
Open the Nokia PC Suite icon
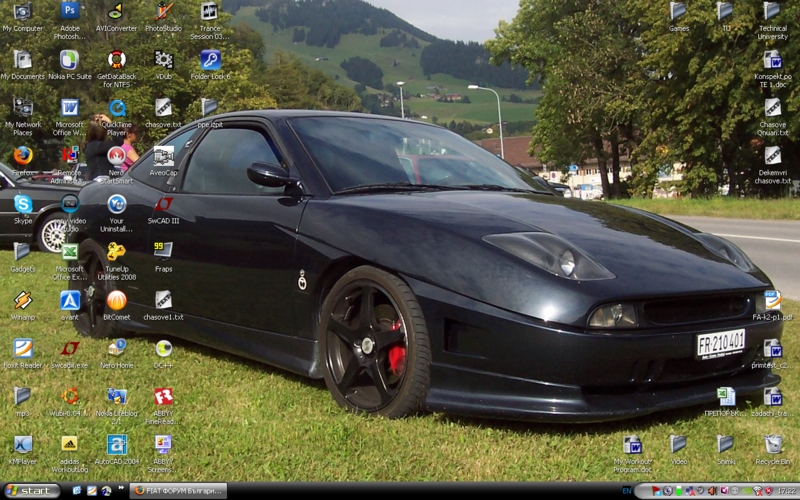coord(69,59)
